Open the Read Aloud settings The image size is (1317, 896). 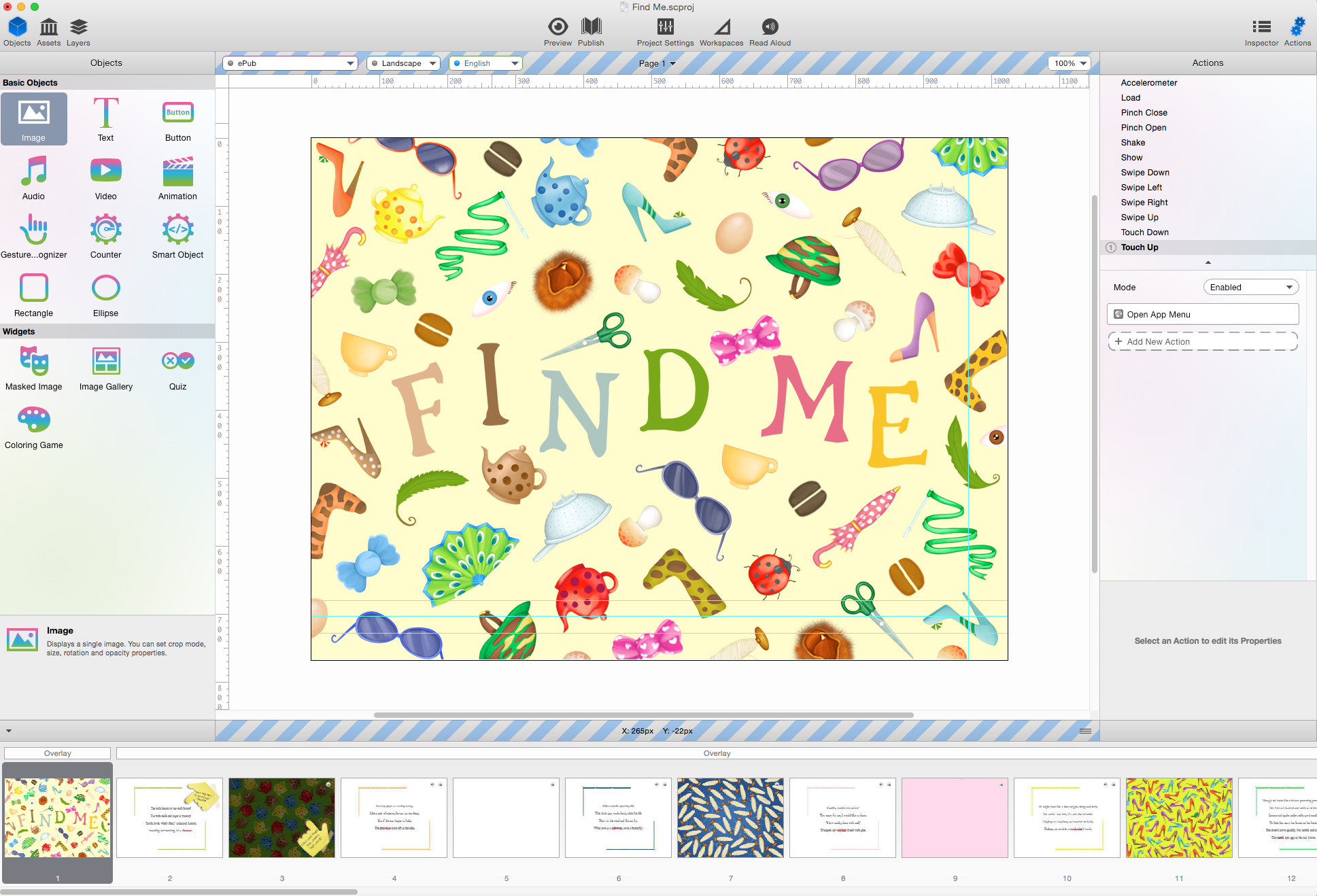(769, 27)
